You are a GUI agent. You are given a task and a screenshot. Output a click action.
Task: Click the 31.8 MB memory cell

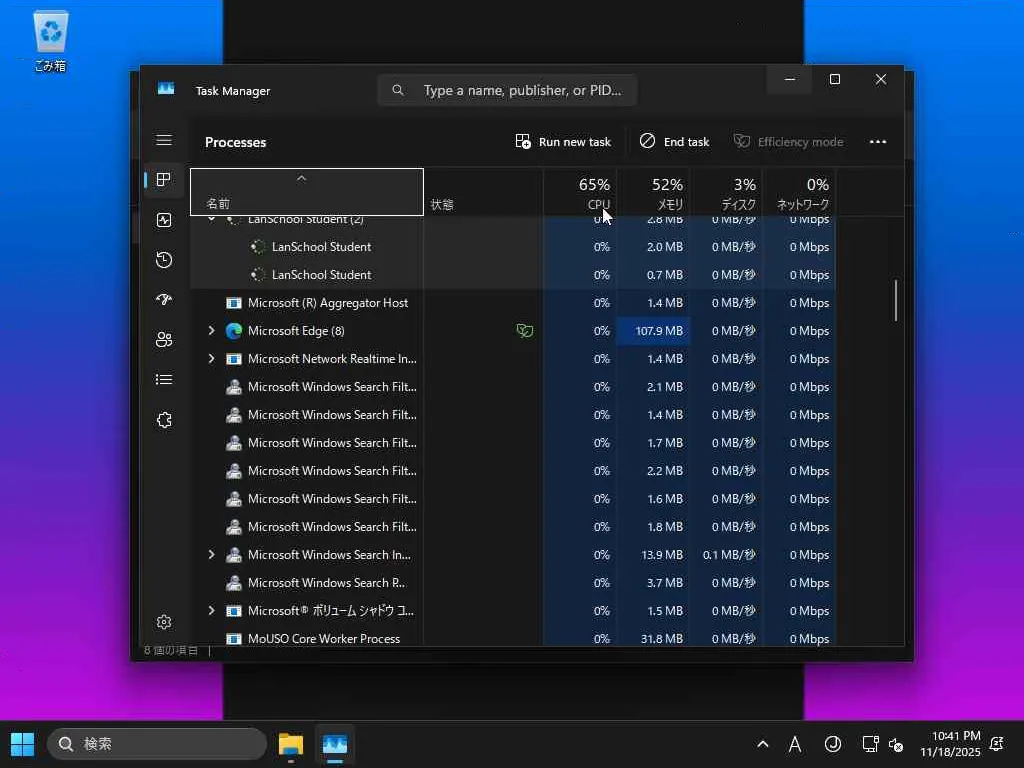click(653, 637)
